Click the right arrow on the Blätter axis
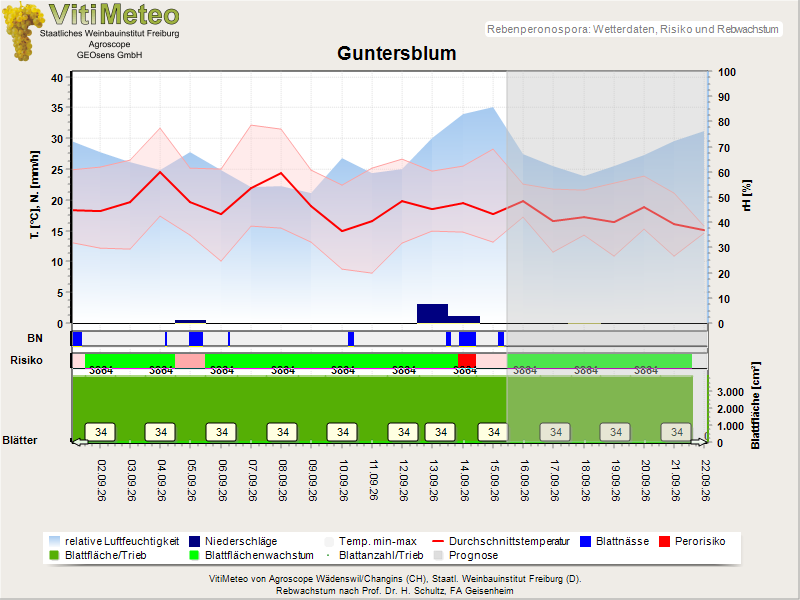800x600 pixels. point(698,442)
